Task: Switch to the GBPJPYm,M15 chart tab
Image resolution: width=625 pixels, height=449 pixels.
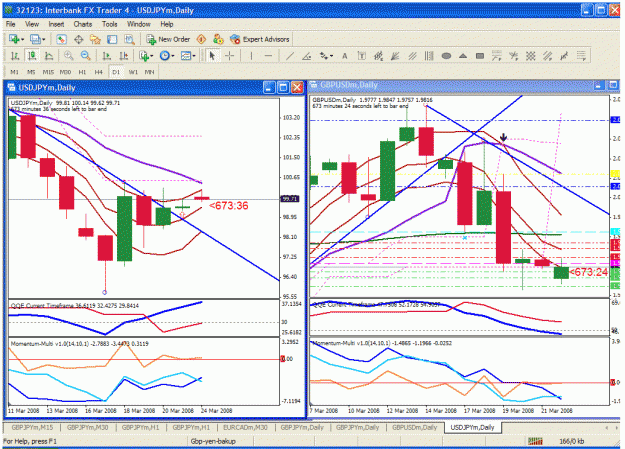Action: click(x=32, y=427)
